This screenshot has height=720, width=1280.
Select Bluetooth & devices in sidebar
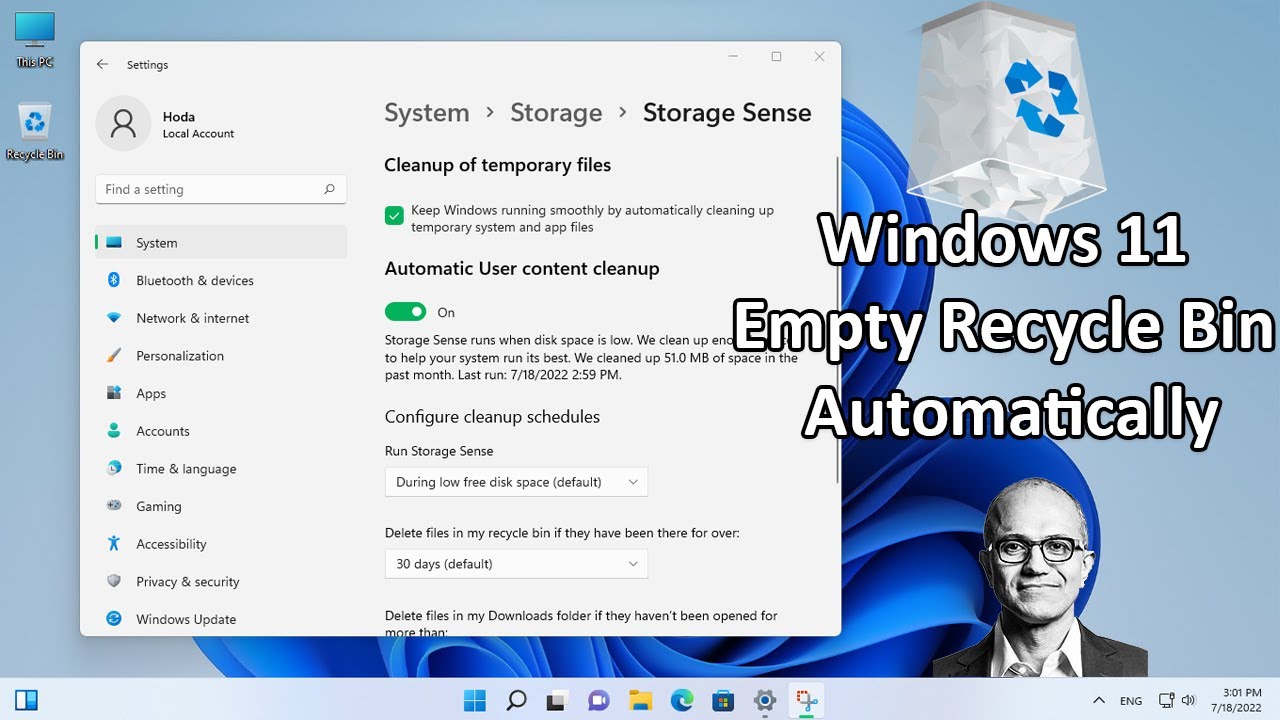point(221,280)
